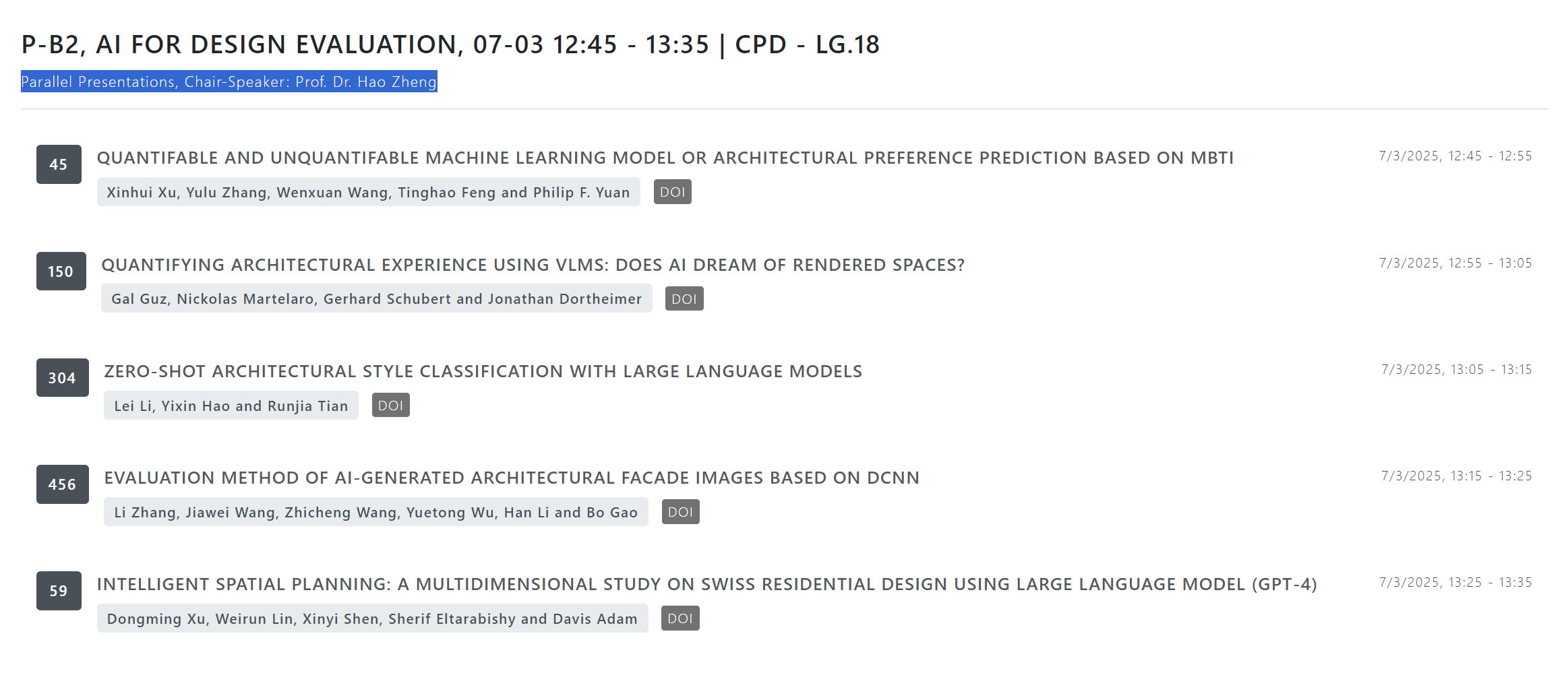
Task: Open the MBTI architectural preference prediction title
Action: (665, 158)
